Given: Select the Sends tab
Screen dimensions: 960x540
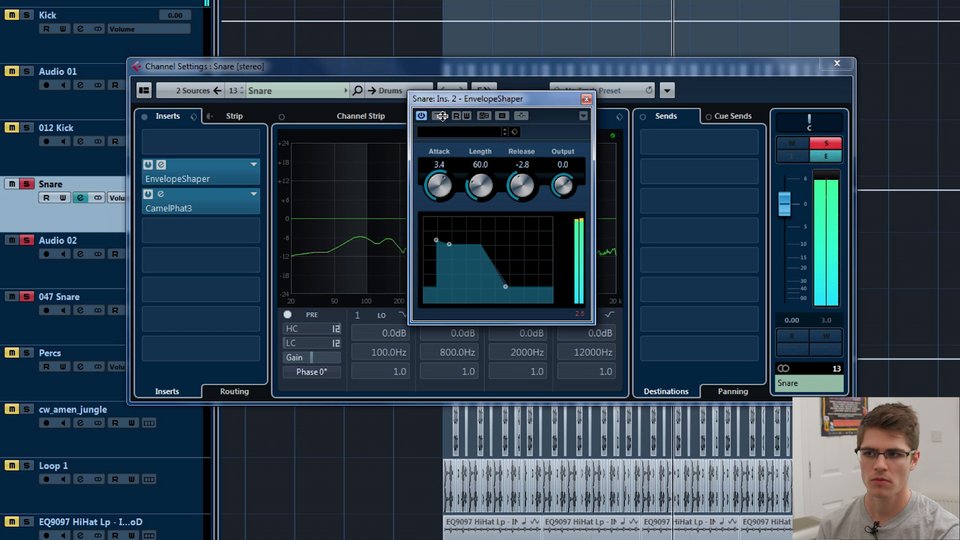Looking at the screenshot, I should [666, 116].
